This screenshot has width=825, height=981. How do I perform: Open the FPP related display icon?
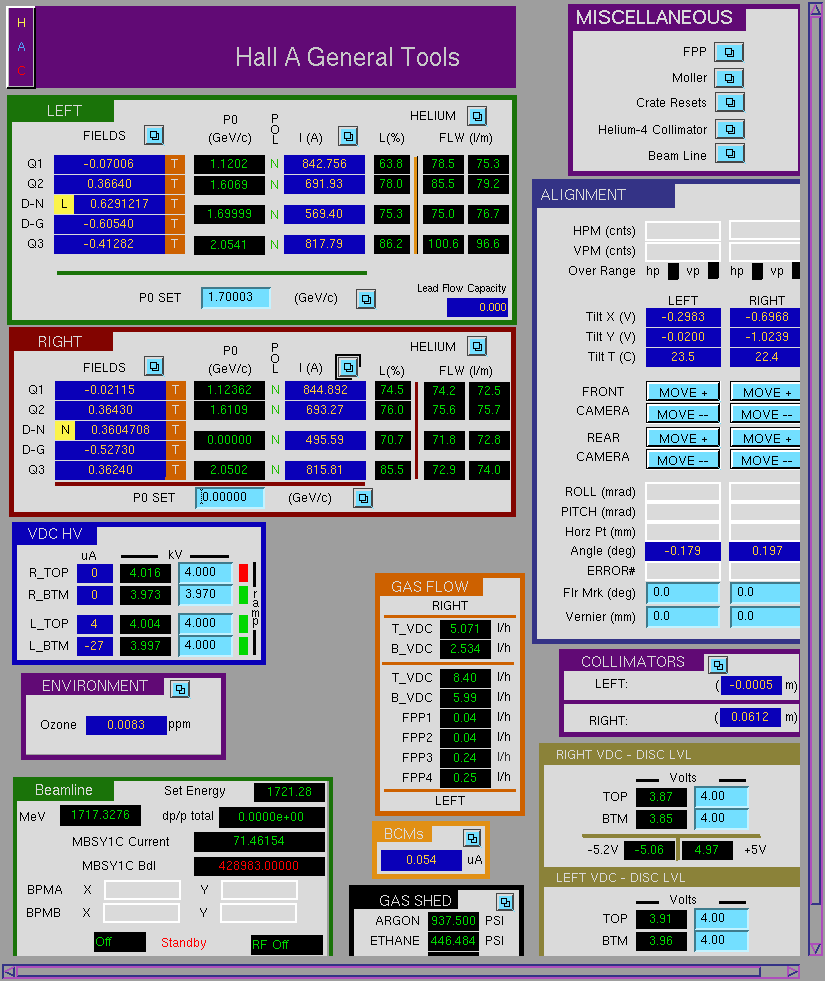pos(729,52)
